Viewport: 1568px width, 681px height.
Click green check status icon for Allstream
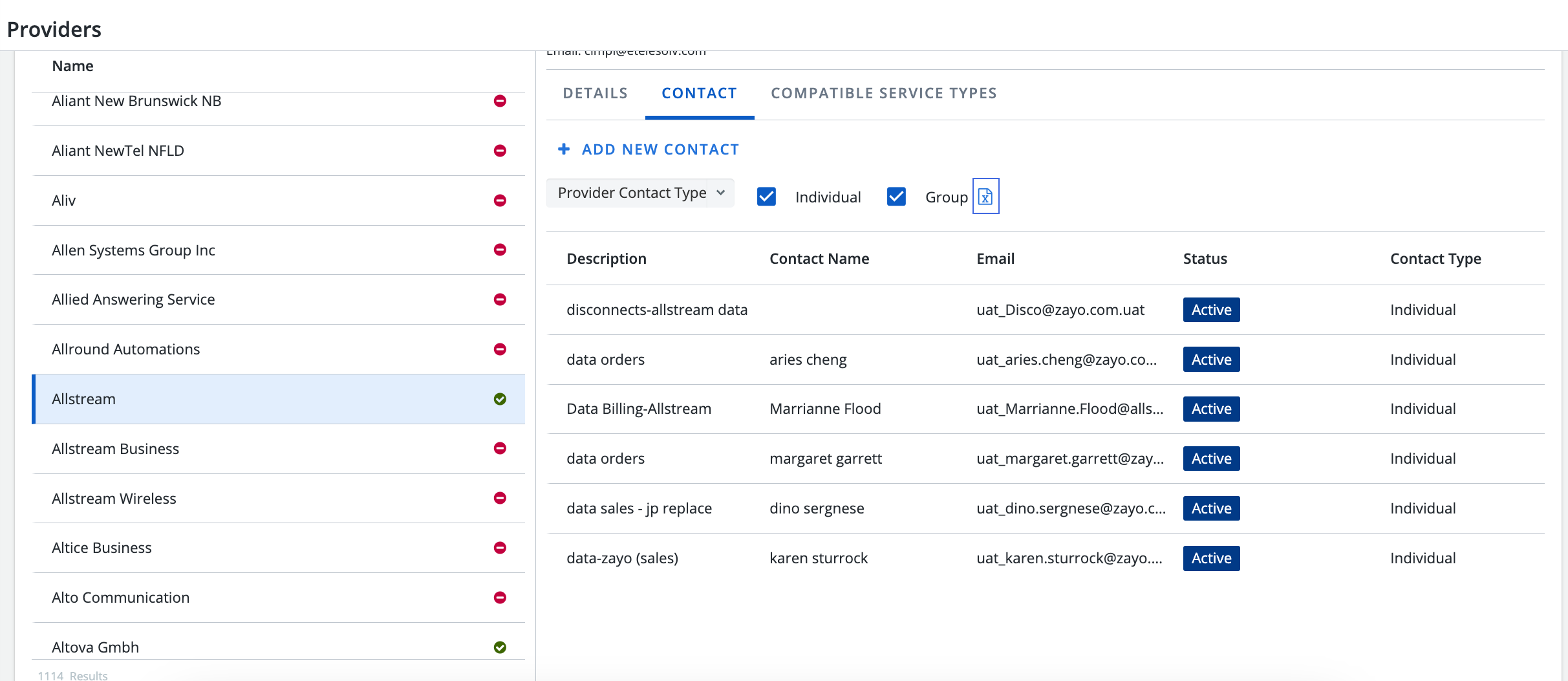coord(500,399)
